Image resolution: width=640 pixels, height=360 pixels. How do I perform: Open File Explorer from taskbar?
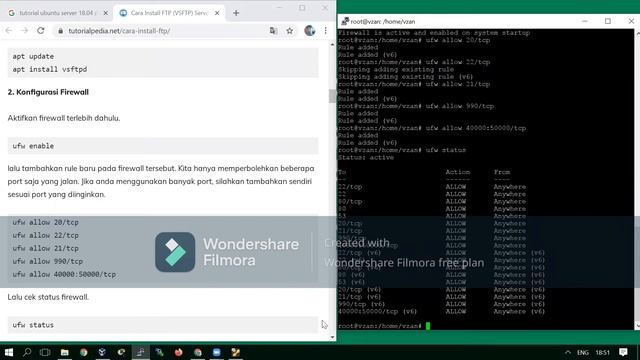click(64, 352)
